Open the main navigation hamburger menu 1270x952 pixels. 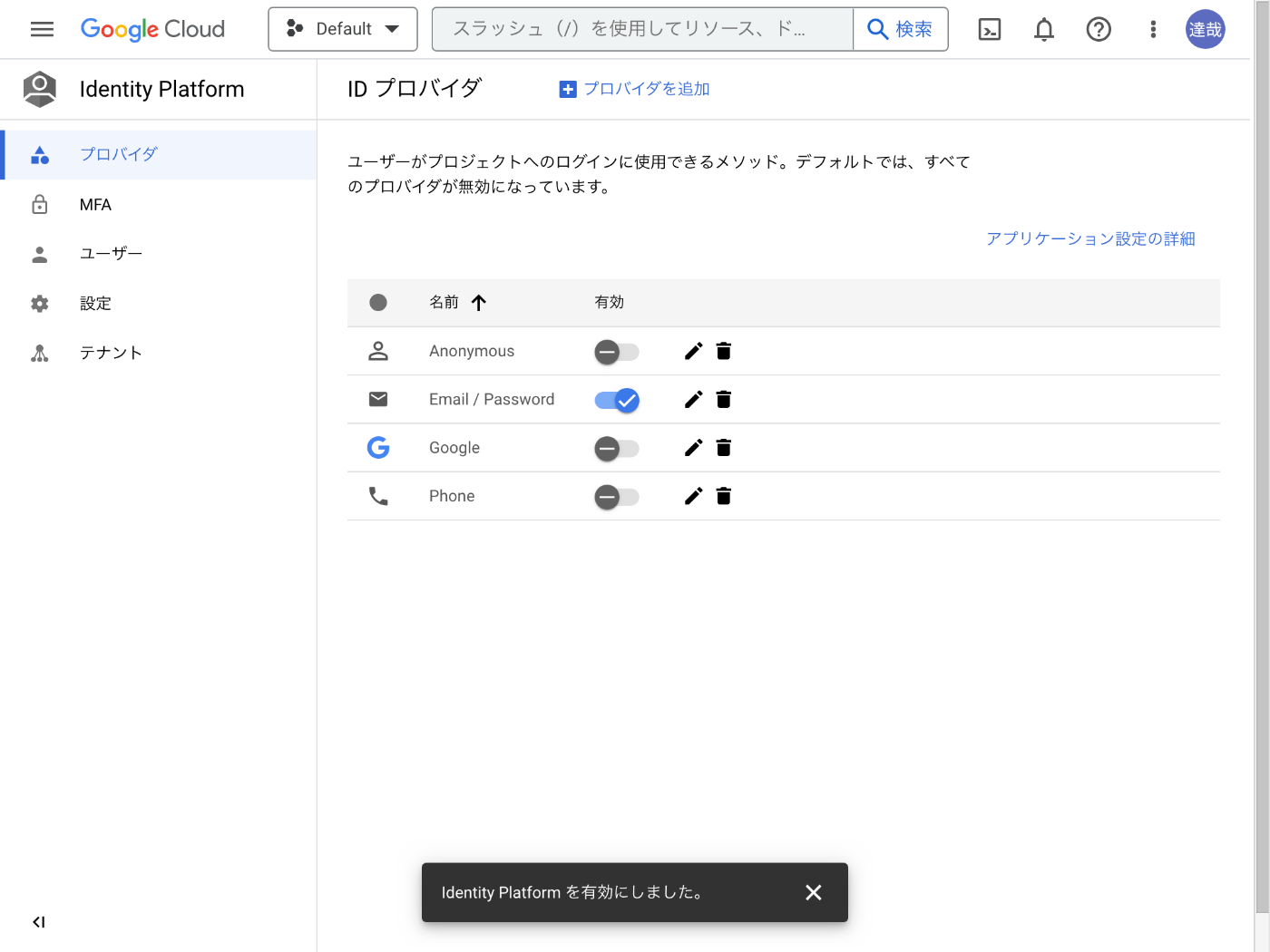click(42, 29)
